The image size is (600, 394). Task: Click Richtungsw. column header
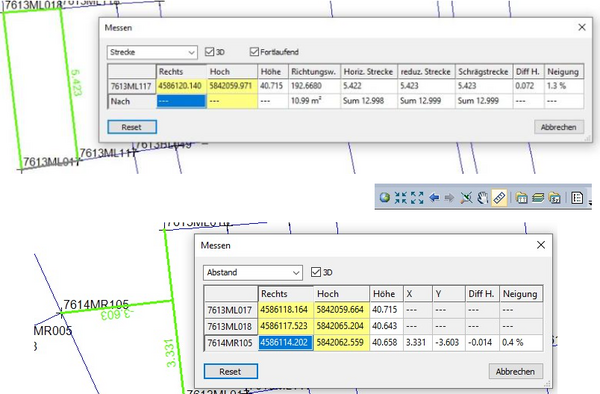pos(314,72)
